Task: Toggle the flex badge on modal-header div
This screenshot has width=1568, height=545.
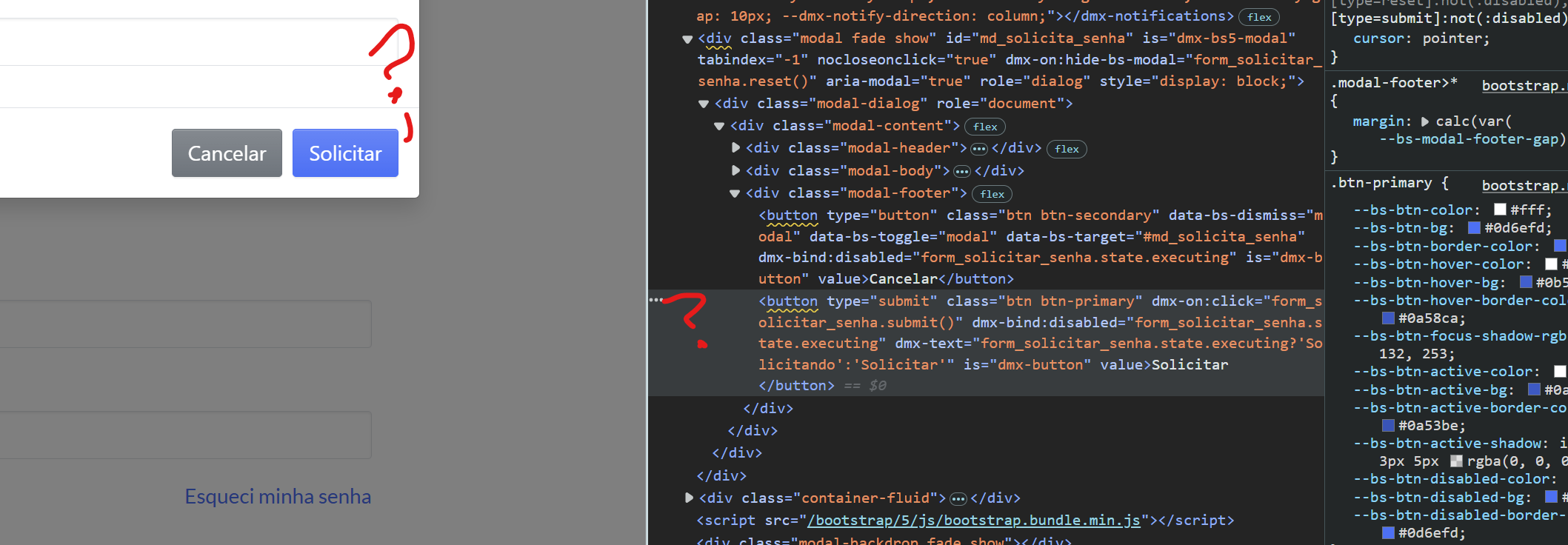Action: click(1066, 149)
